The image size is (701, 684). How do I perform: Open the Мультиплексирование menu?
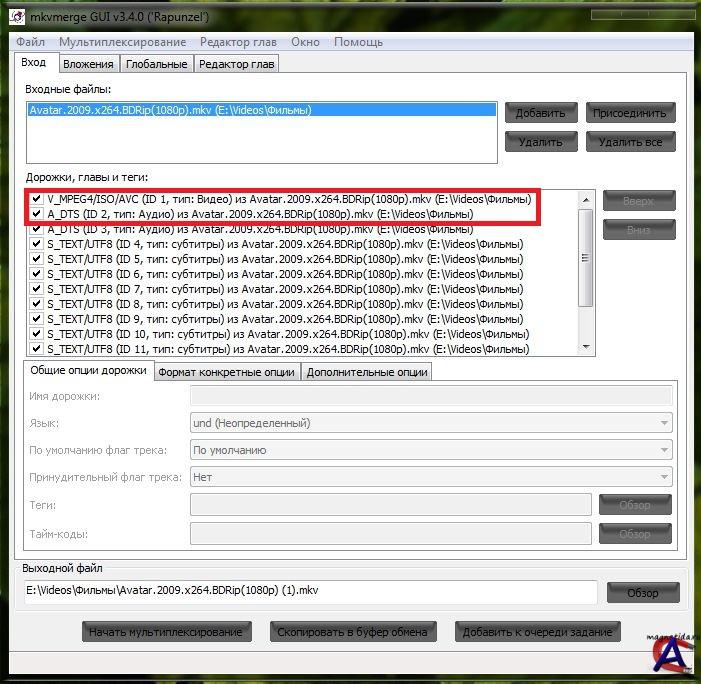122,42
